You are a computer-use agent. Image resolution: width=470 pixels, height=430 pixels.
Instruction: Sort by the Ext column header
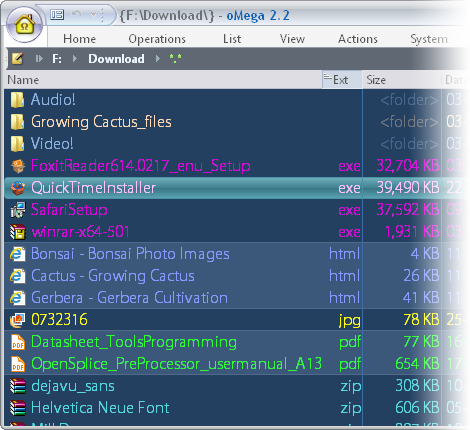coord(342,80)
